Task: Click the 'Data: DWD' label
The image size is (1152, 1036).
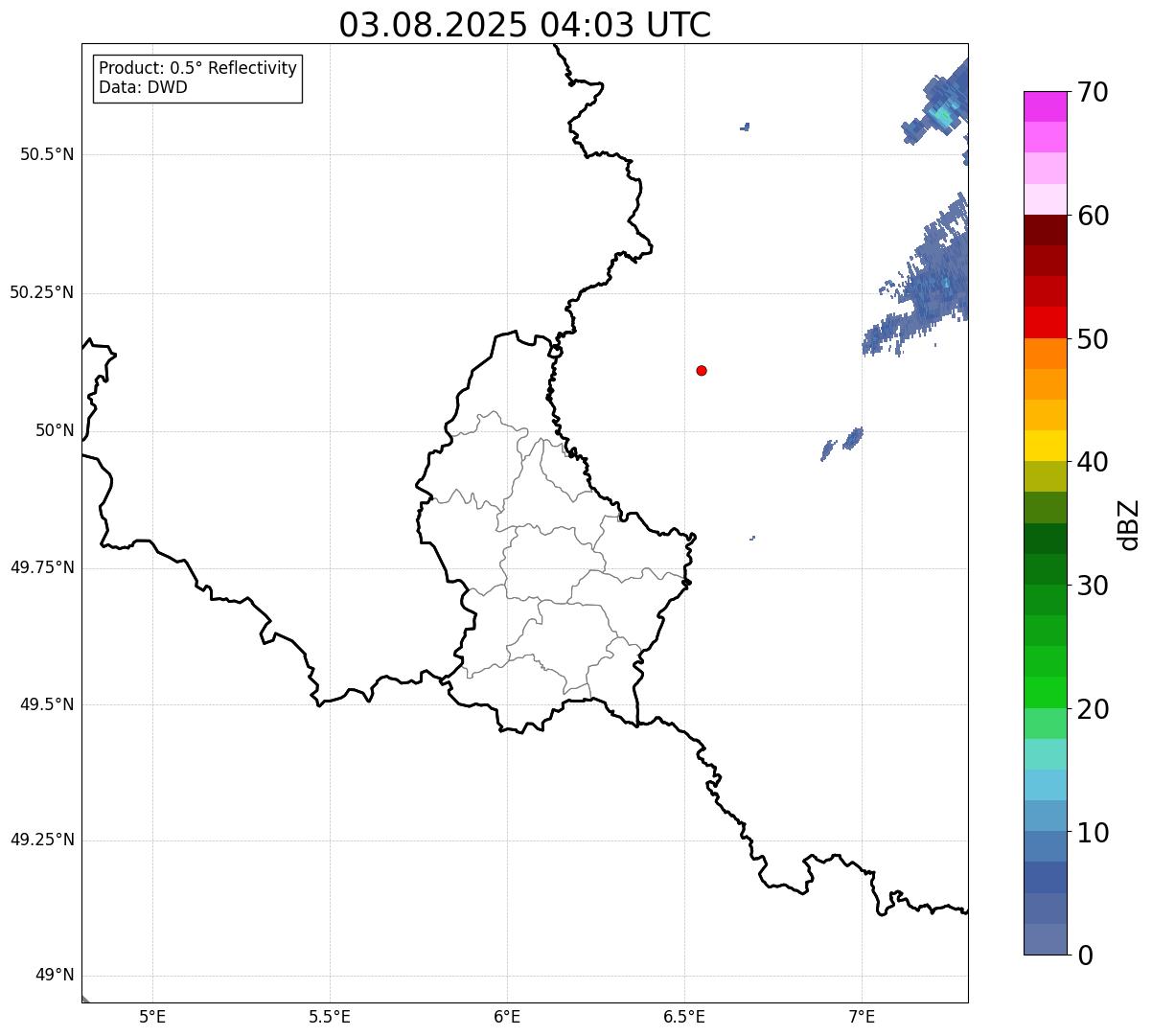Action: point(143,87)
